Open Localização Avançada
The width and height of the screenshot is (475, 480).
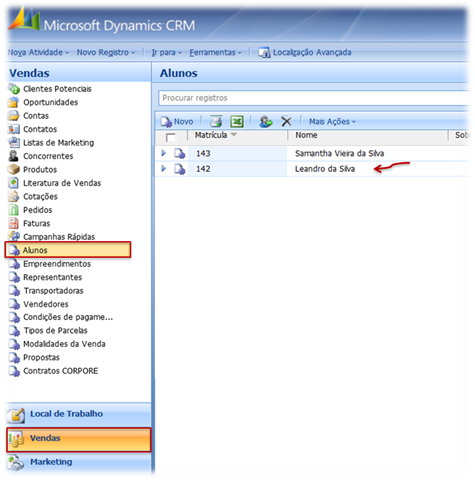tap(305, 52)
